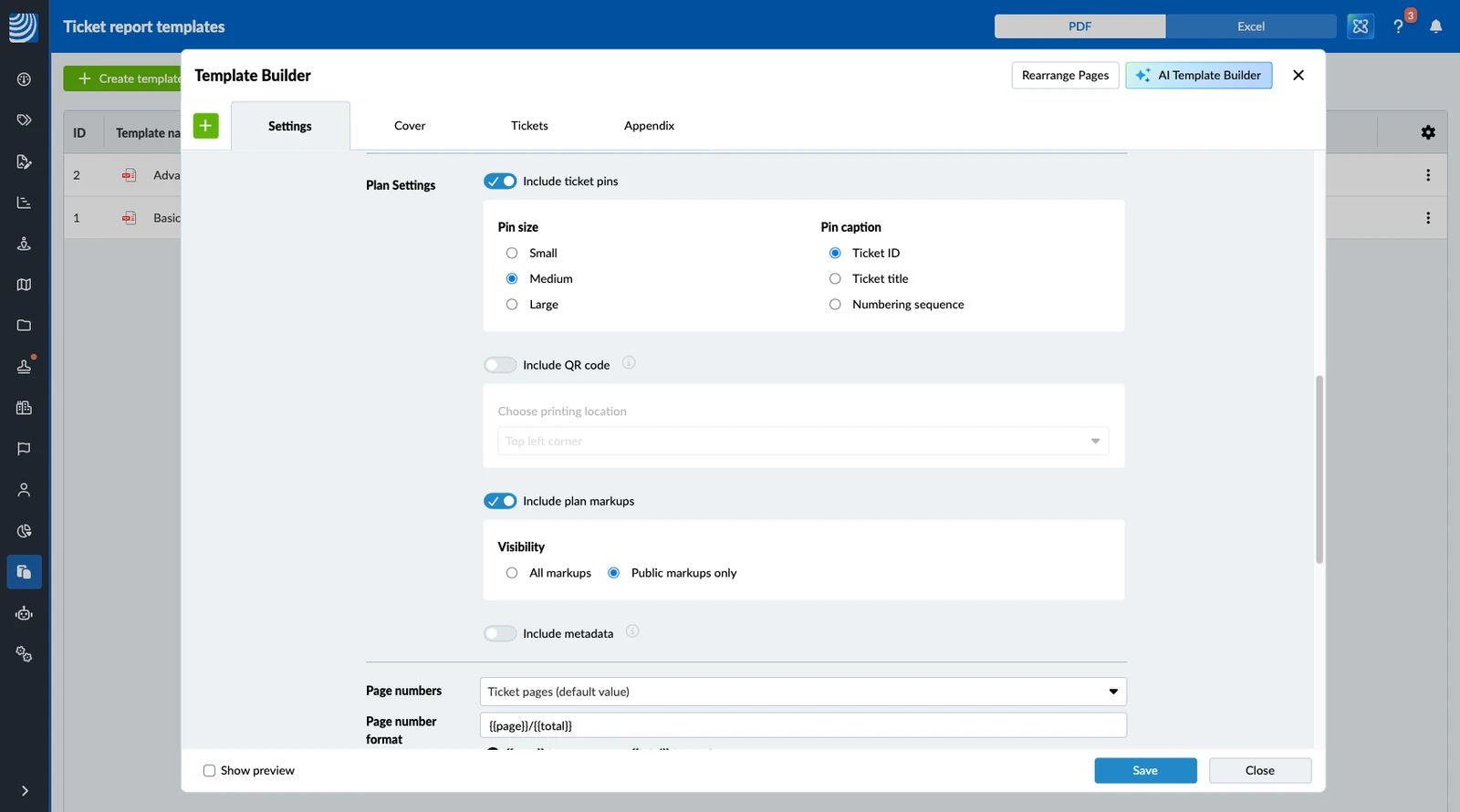This screenshot has height=812, width=1460.
Task: Open the robot automation sidebar icon
Action: [x=24, y=613]
